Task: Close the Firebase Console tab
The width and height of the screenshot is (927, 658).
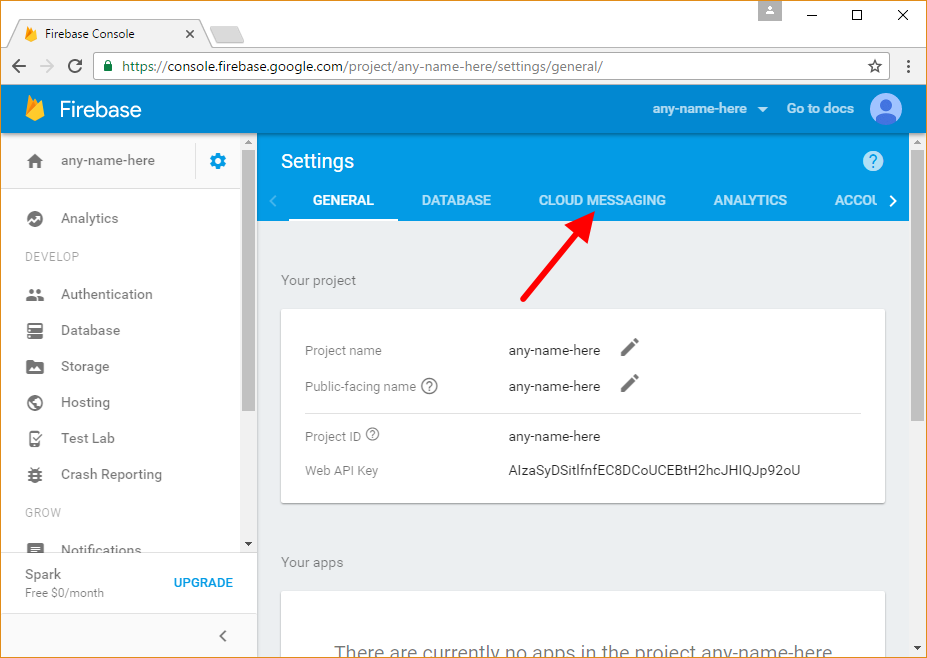Action: pos(190,34)
